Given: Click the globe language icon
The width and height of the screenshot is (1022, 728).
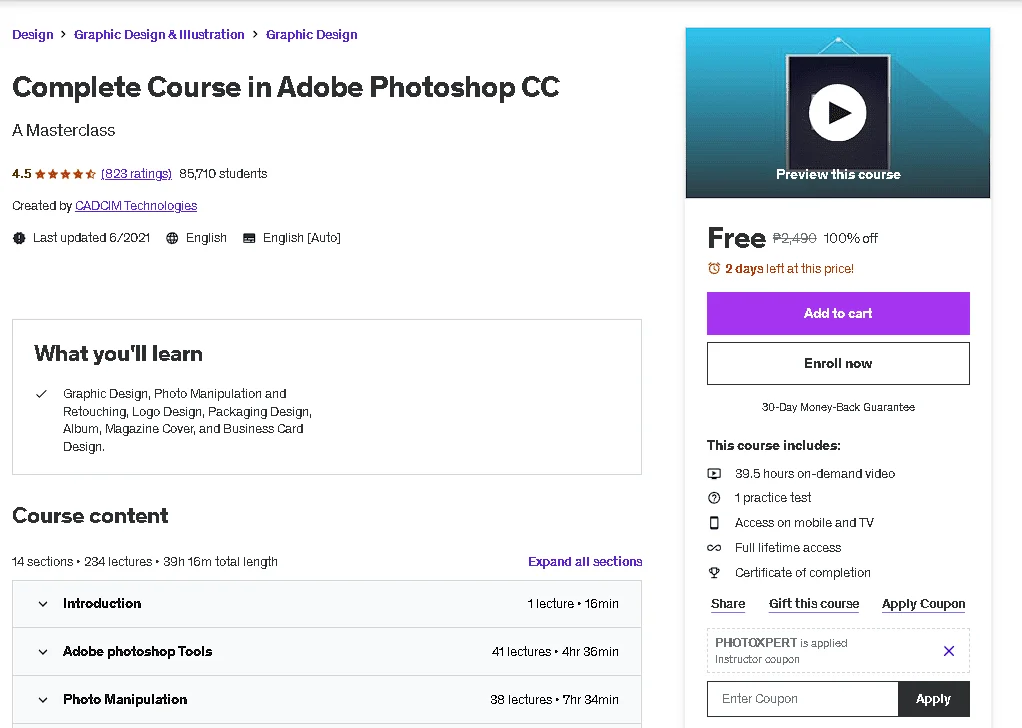Looking at the screenshot, I should [172, 238].
